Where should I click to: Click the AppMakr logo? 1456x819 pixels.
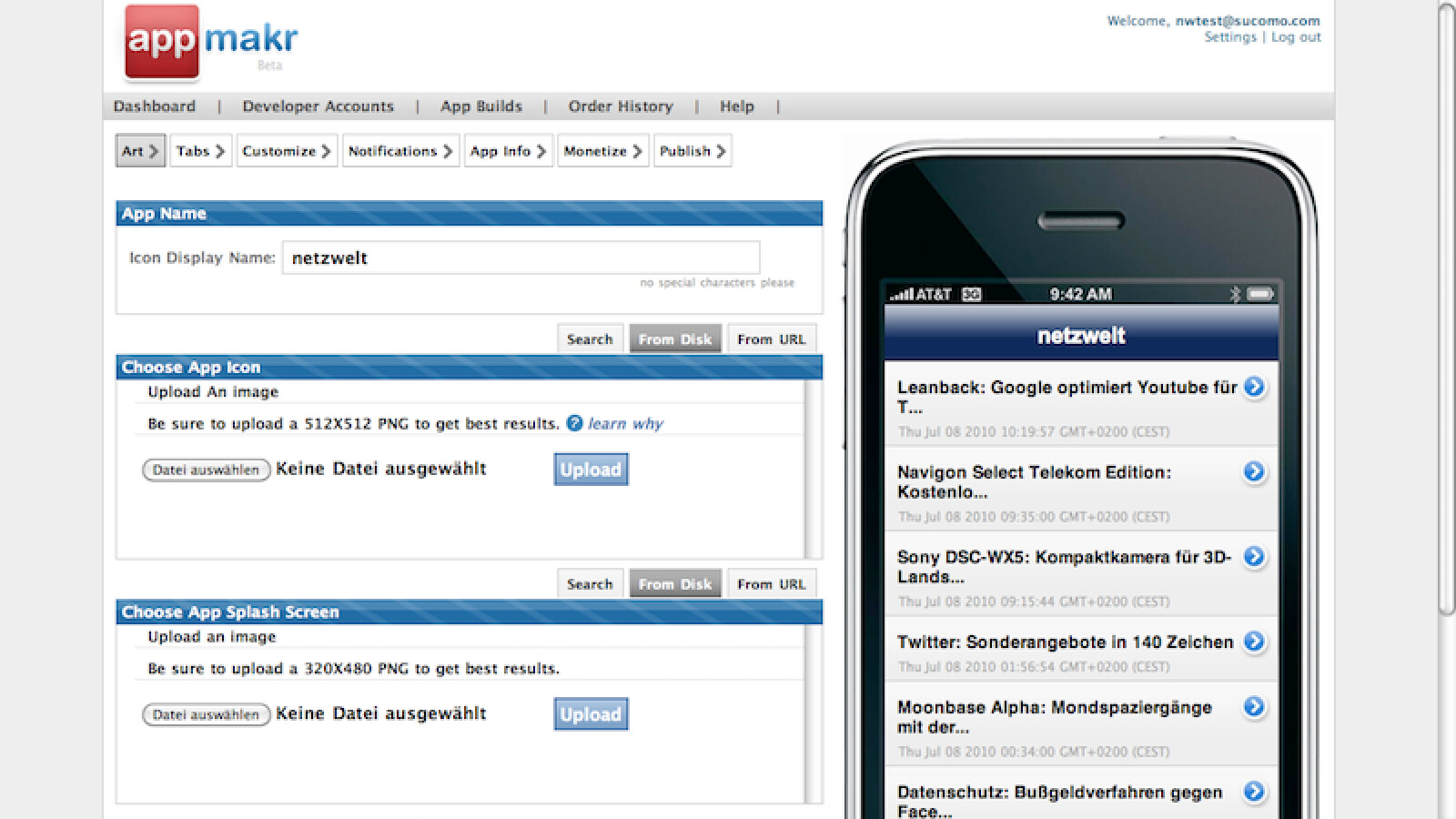211,42
